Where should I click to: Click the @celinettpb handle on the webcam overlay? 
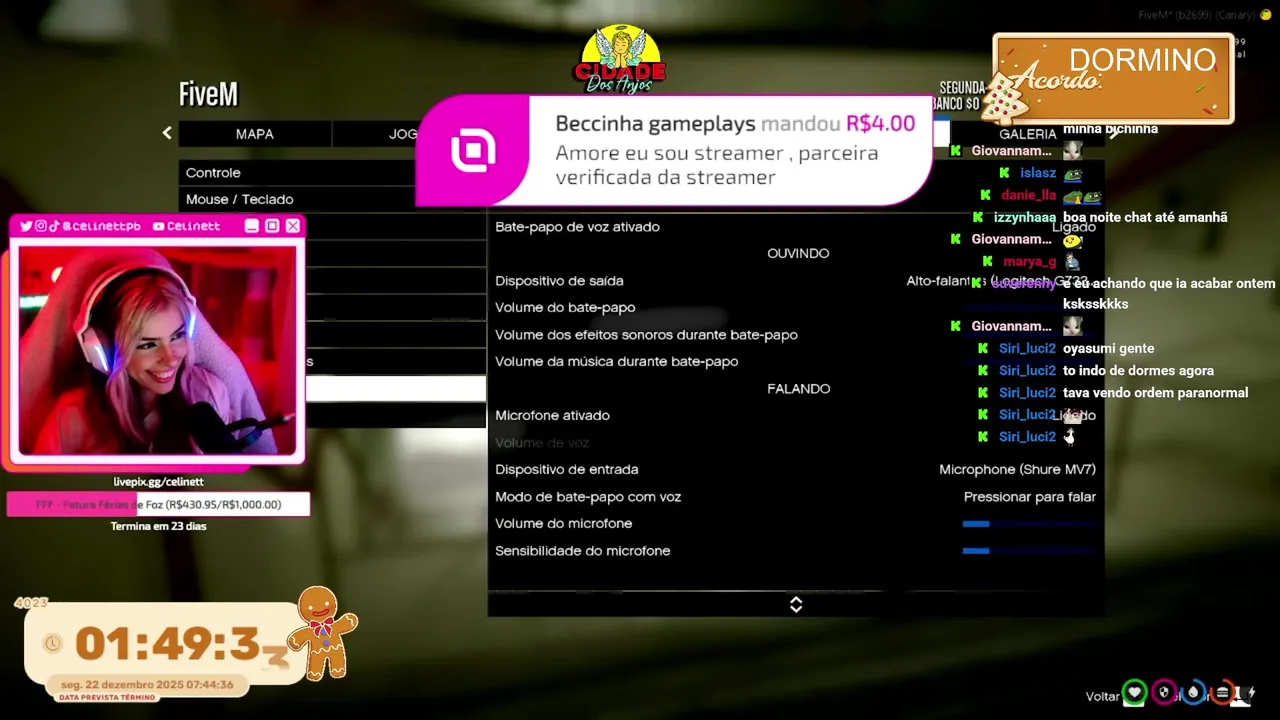pos(103,226)
